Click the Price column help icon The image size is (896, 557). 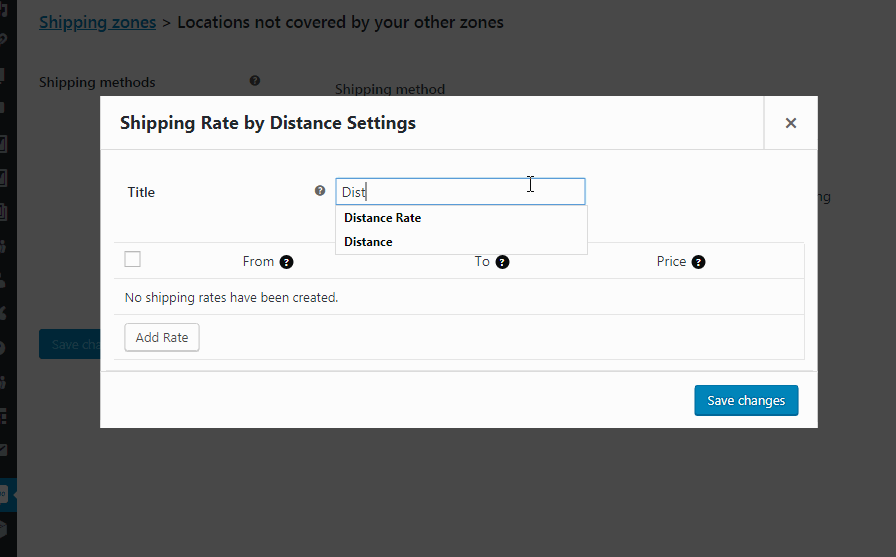pos(698,262)
